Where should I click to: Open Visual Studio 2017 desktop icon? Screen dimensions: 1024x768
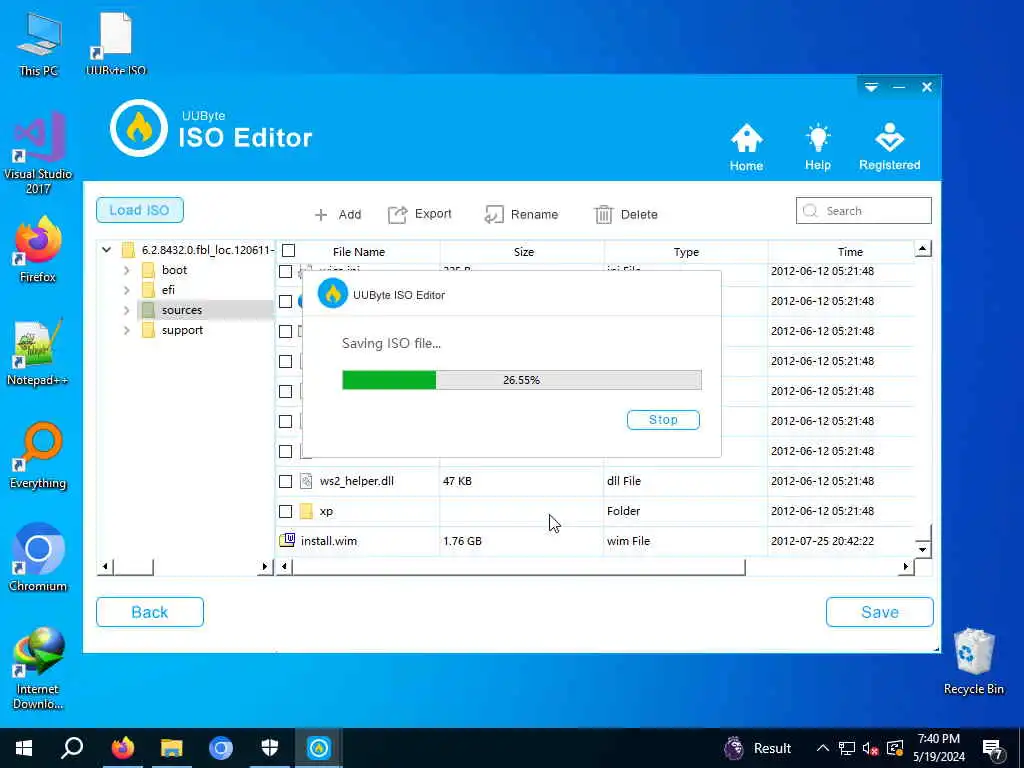click(x=38, y=153)
